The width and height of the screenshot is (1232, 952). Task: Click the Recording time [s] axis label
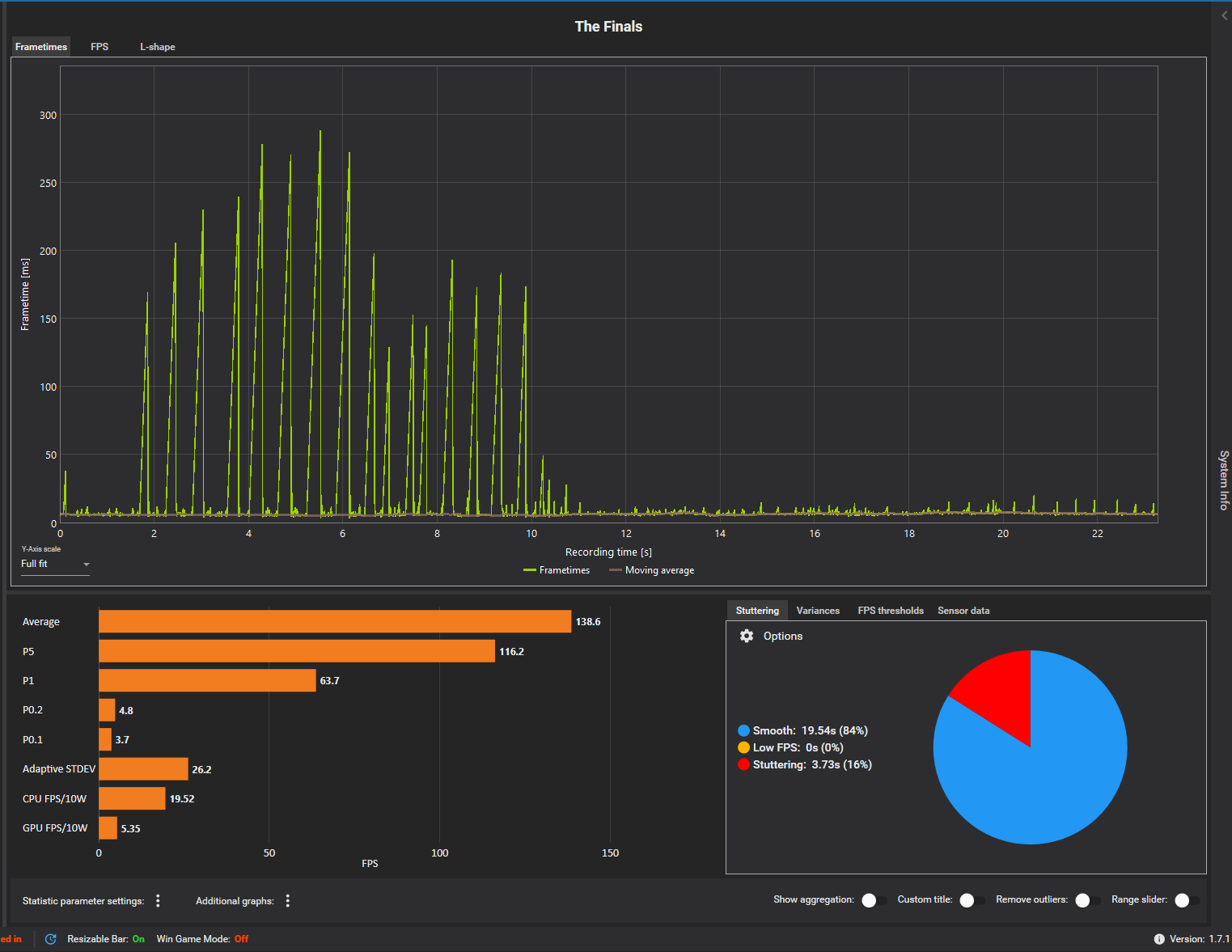coord(608,552)
